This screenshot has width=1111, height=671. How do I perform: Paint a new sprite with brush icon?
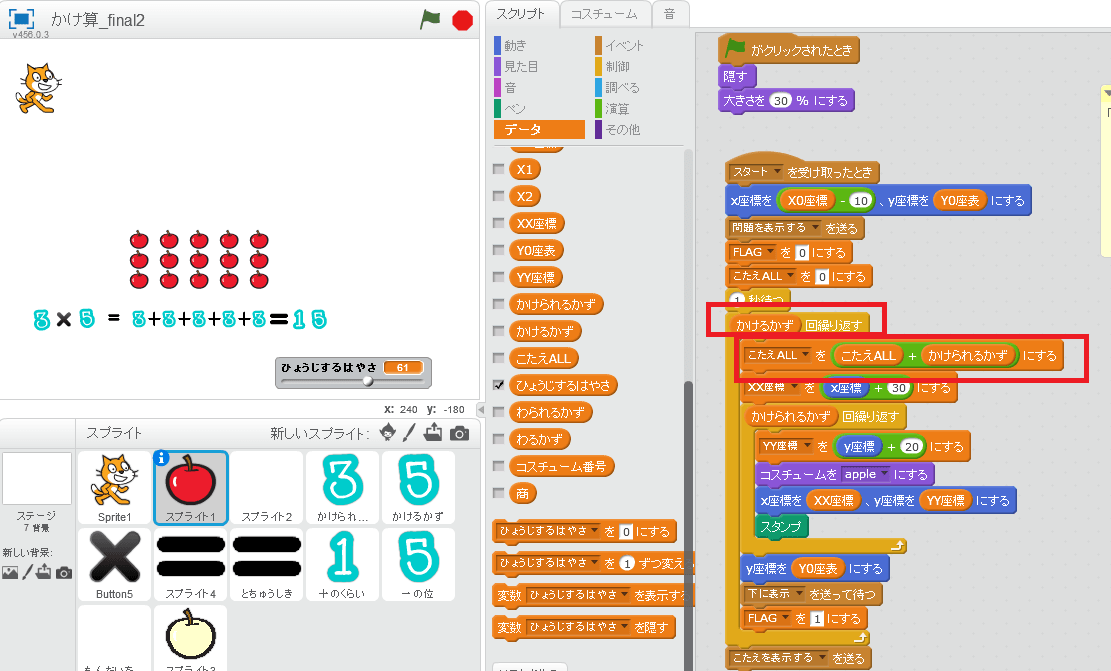[410, 432]
